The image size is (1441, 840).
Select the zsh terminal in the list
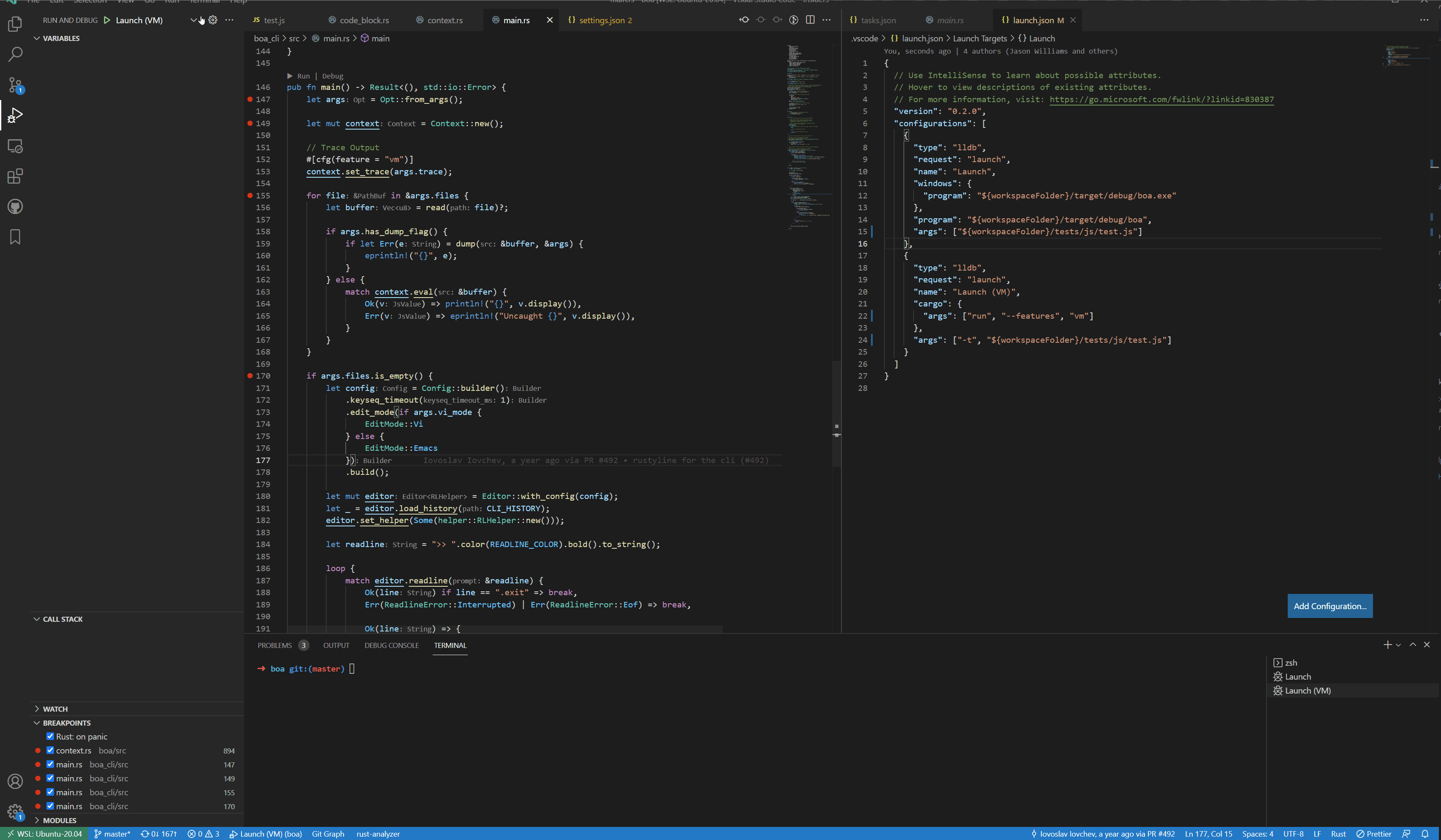(x=1291, y=662)
